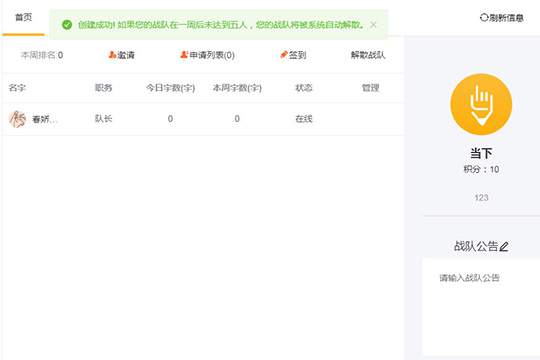Click the refresh icon beside 刷新信息
540x360 pixels.
[484, 17]
